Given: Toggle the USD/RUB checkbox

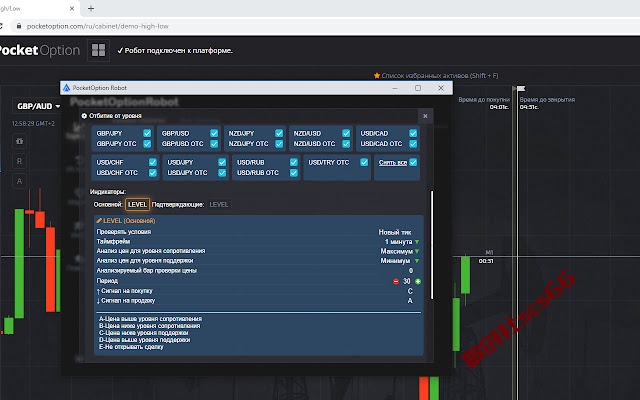Looking at the screenshot, I should pyautogui.click(x=293, y=162).
